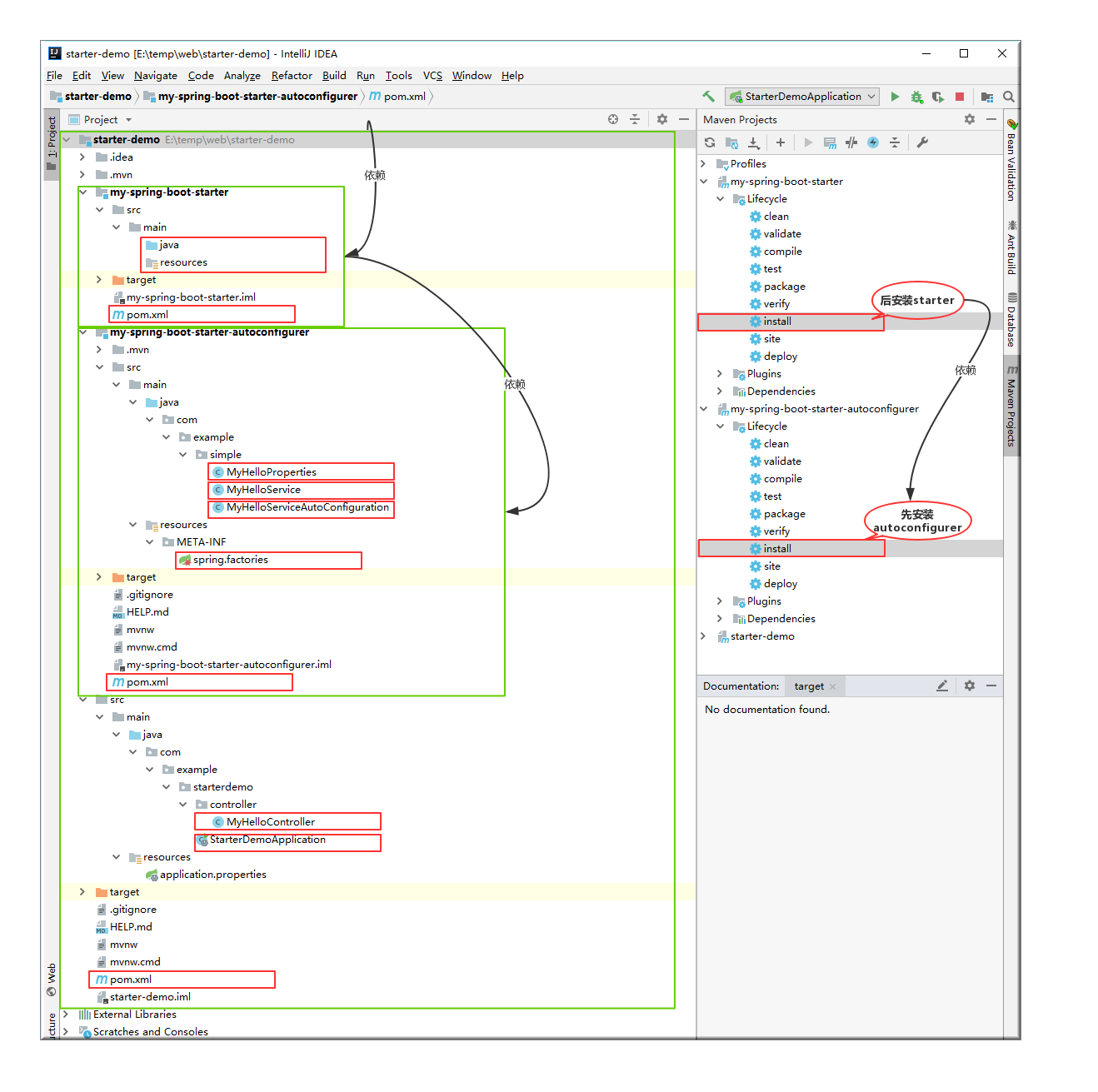The height and width of the screenshot is (1092, 1098).
Task: Toggle the 1: Project tool window stripe
Action: point(52,144)
